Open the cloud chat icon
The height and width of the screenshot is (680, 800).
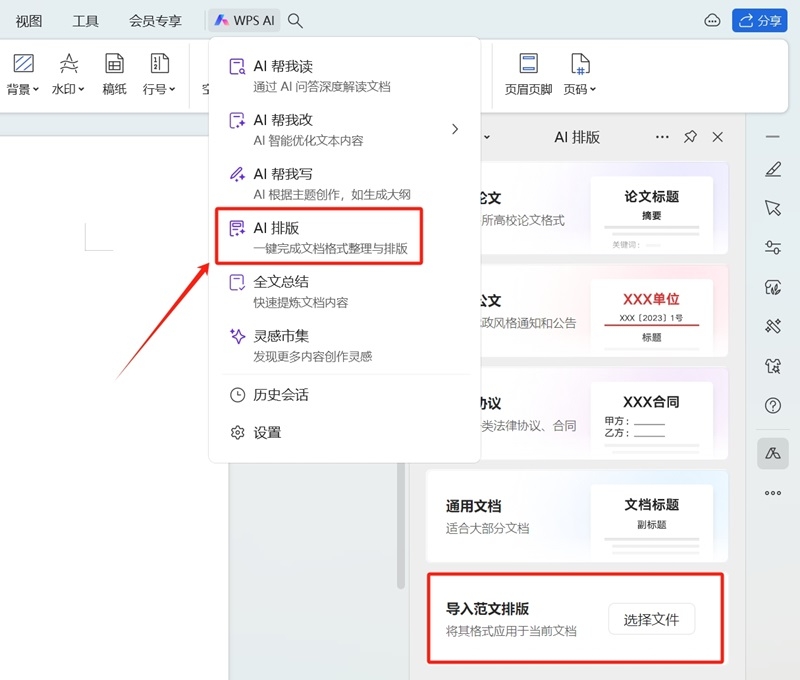(x=712, y=20)
